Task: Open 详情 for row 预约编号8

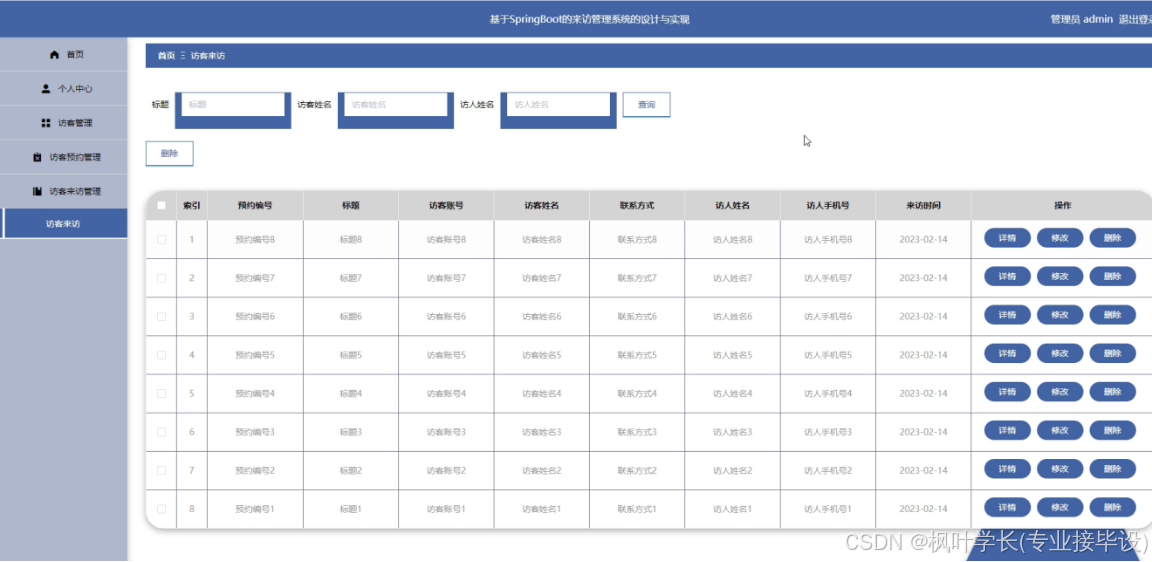Action: pyautogui.click(x=1007, y=238)
